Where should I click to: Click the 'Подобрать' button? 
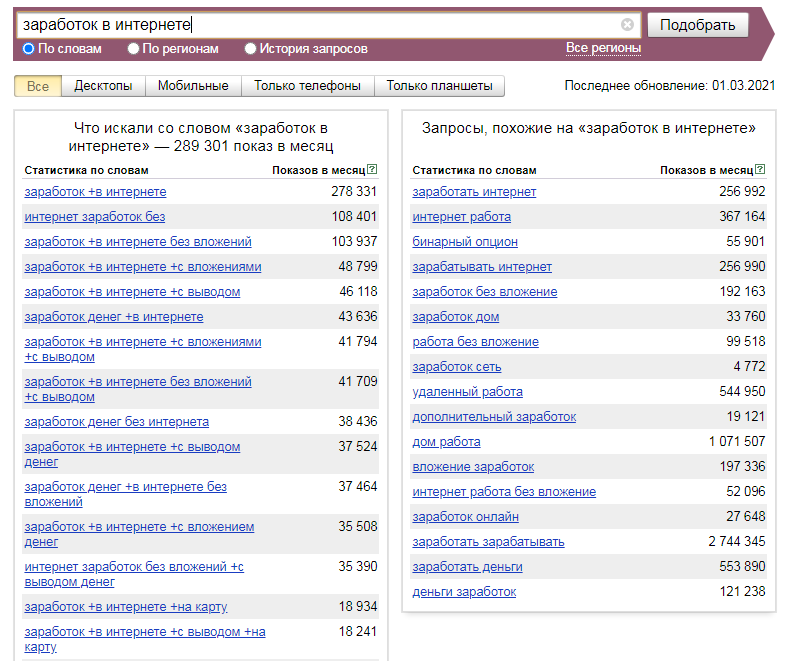coord(698,25)
